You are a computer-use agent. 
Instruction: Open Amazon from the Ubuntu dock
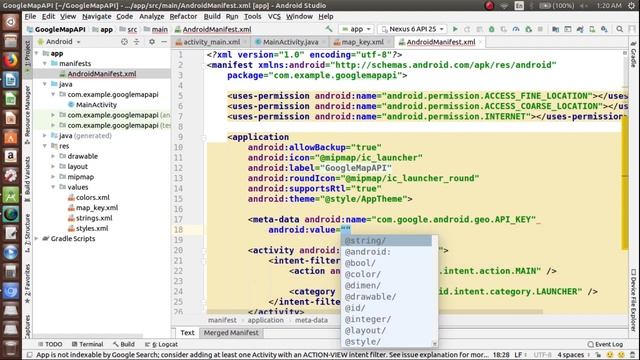point(11,156)
